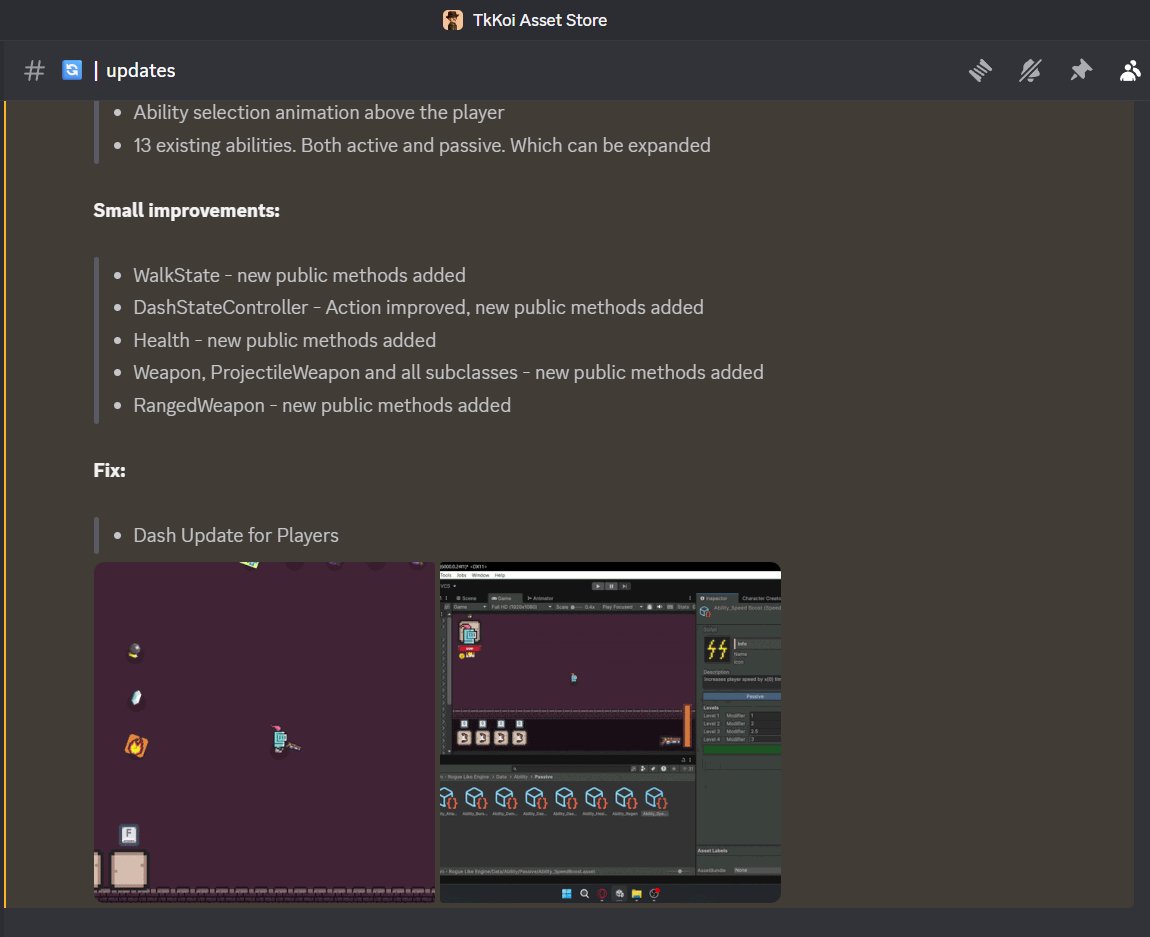The height and width of the screenshot is (937, 1150).
Task: Click the TkKoi server avatar in title bar
Action: click(453, 20)
